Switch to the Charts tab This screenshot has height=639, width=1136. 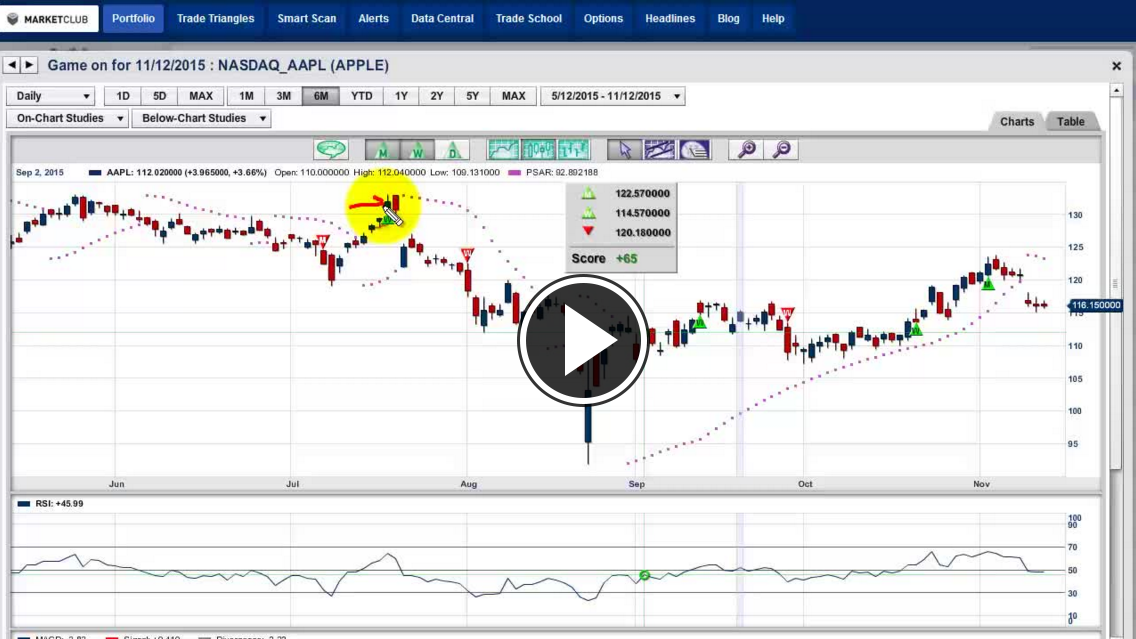(1016, 122)
